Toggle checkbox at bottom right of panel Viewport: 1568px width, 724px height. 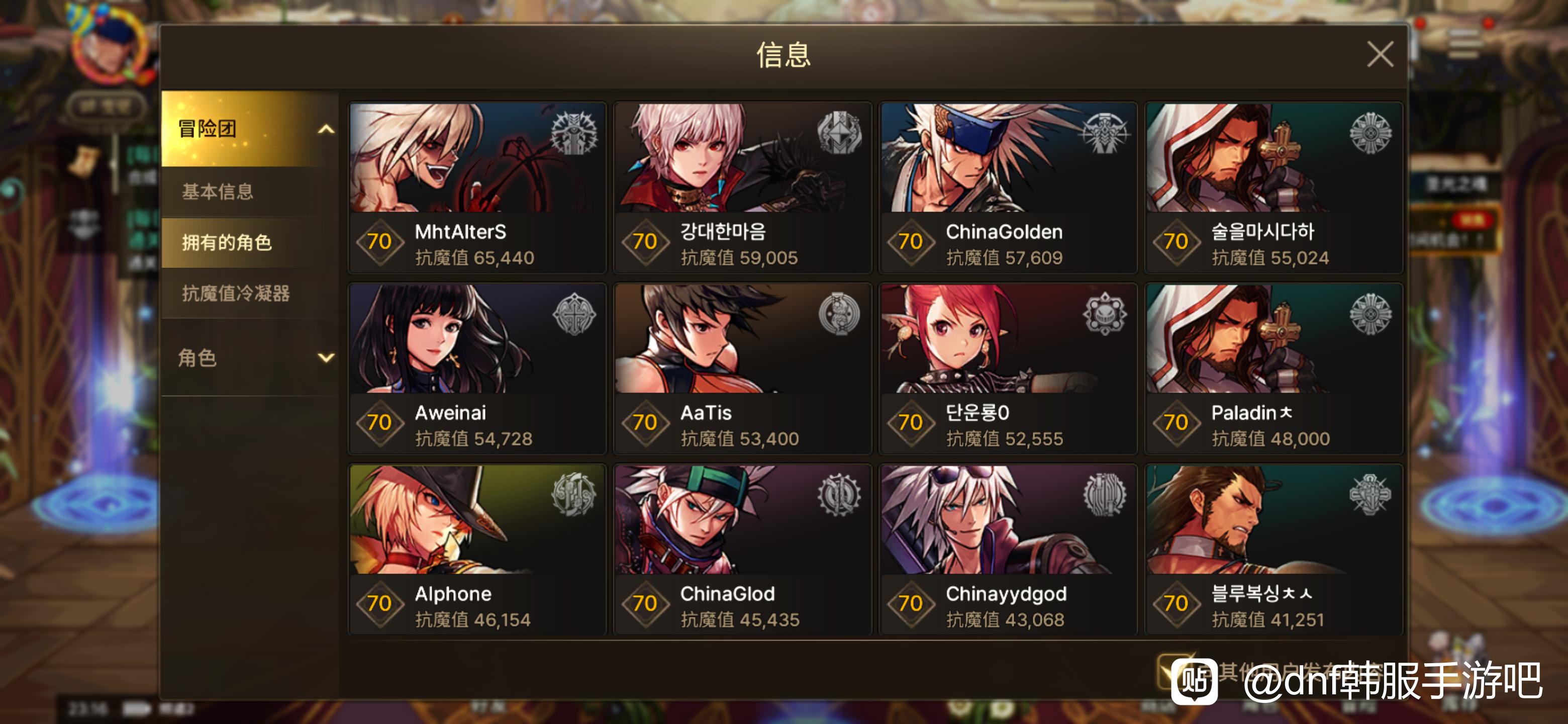(1172, 673)
